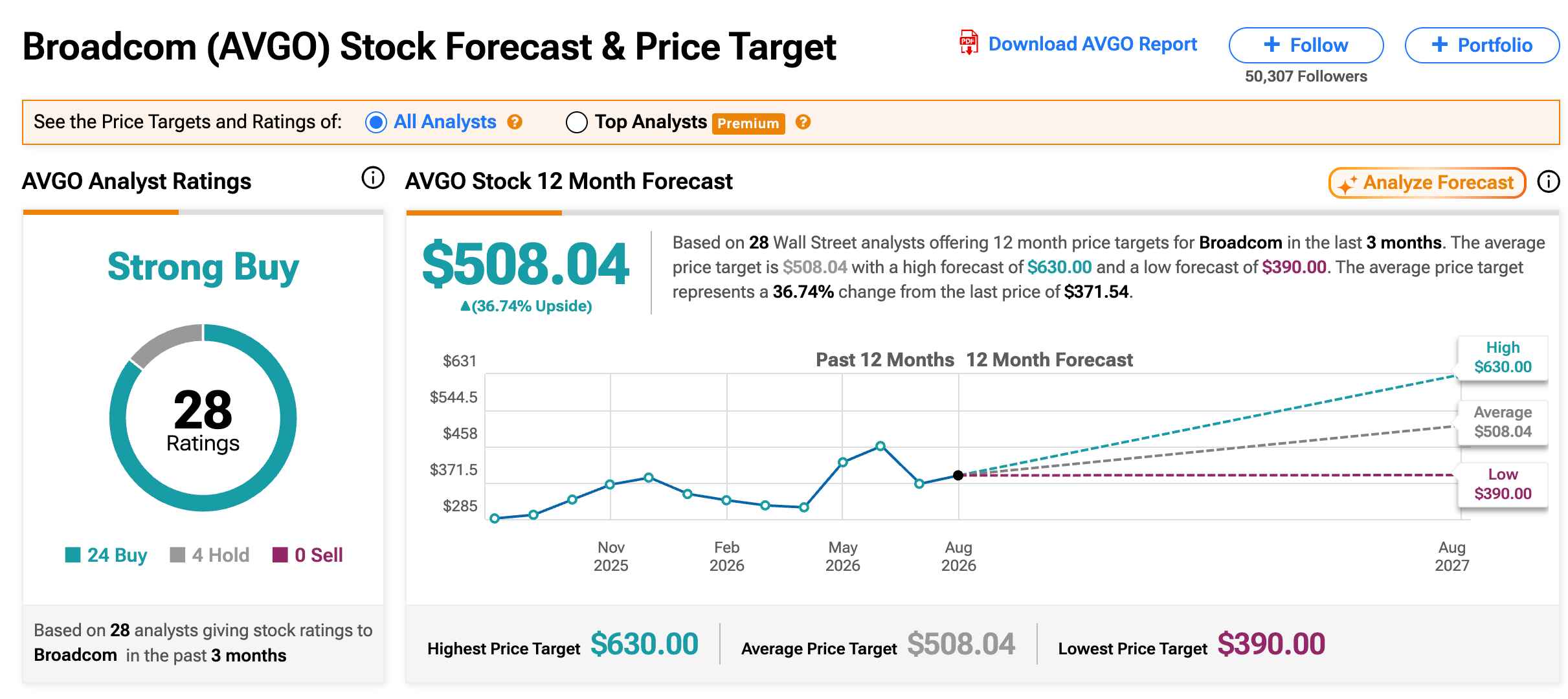Select the All Analysts radio option

point(376,122)
